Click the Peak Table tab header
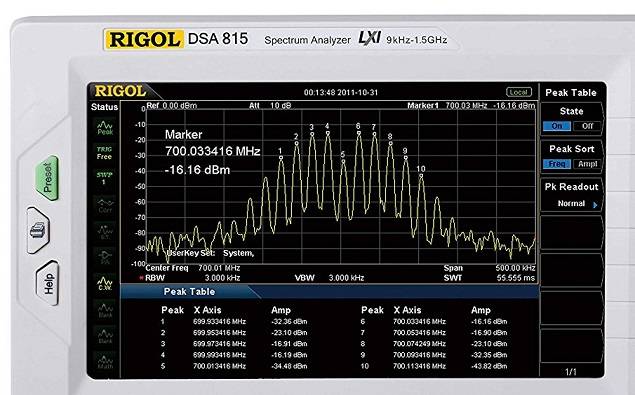 pos(189,292)
